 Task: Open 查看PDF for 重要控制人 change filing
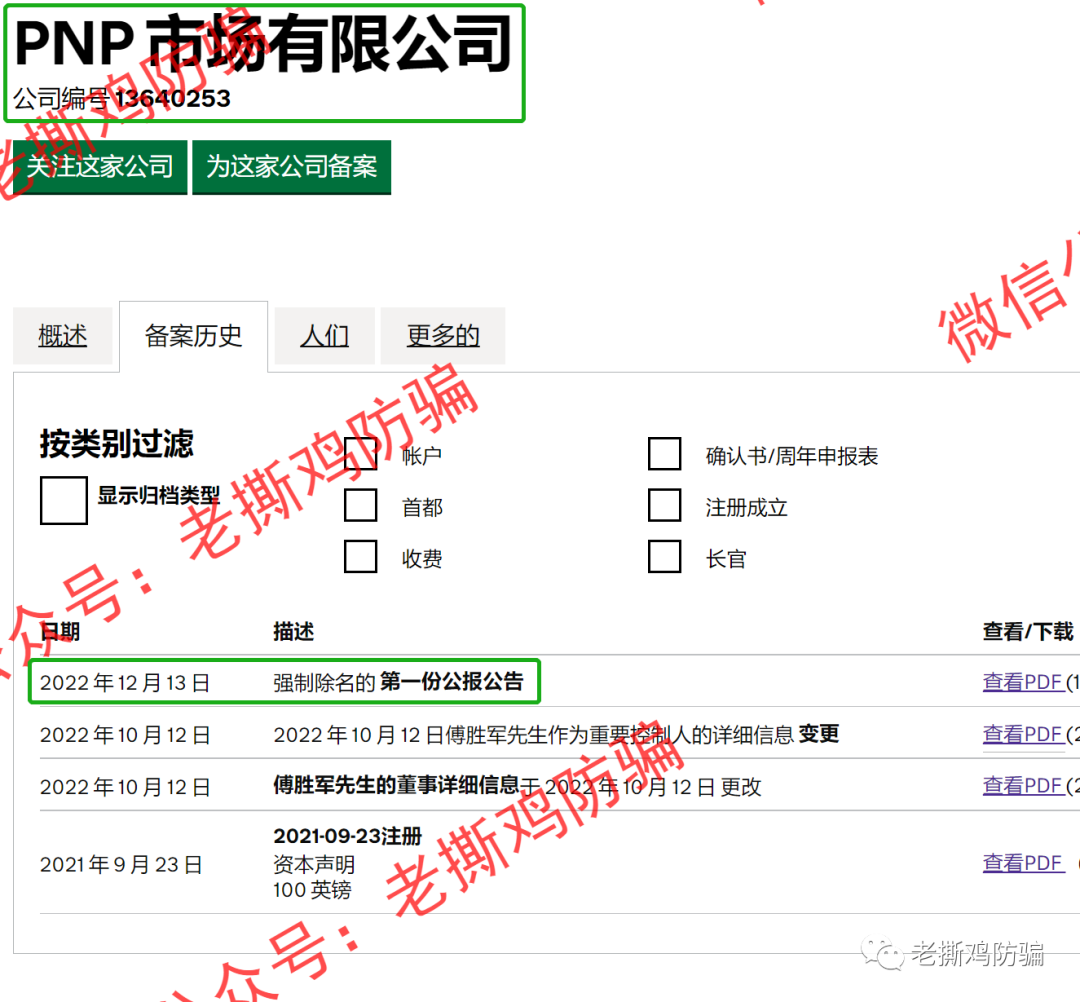tap(1024, 734)
